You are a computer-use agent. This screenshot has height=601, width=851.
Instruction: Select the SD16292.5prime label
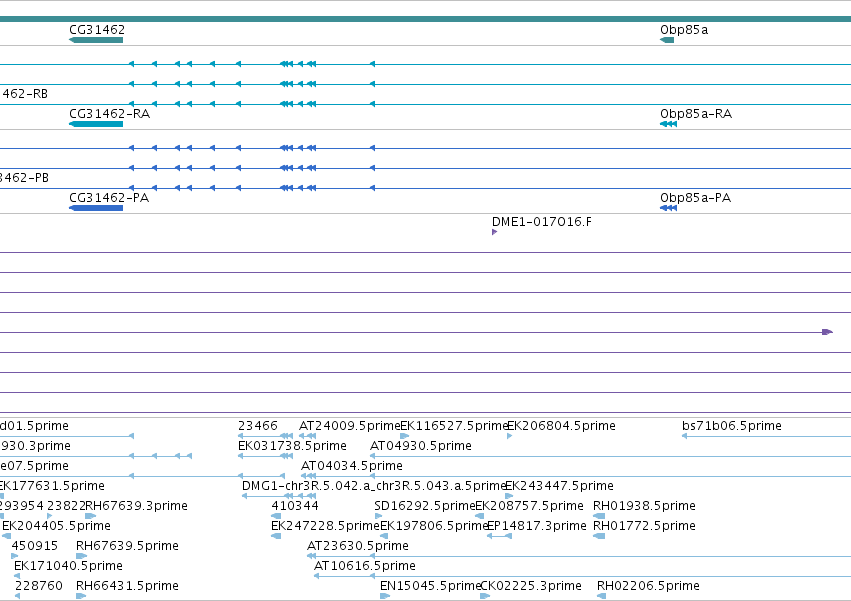(x=424, y=506)
